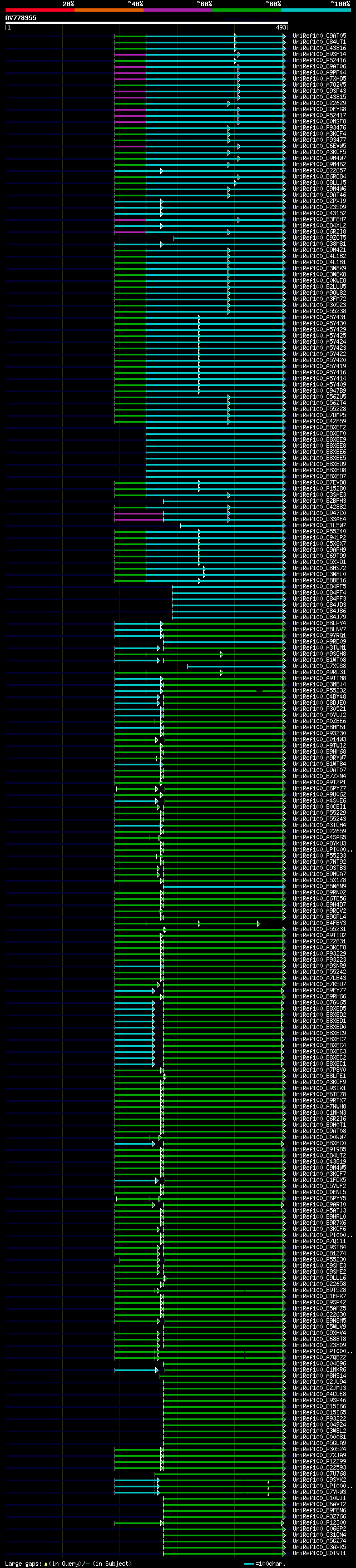Screen dimensions: 356x1568
Task: Select the UniRef100_P93477 label
Action: (319, 140)
